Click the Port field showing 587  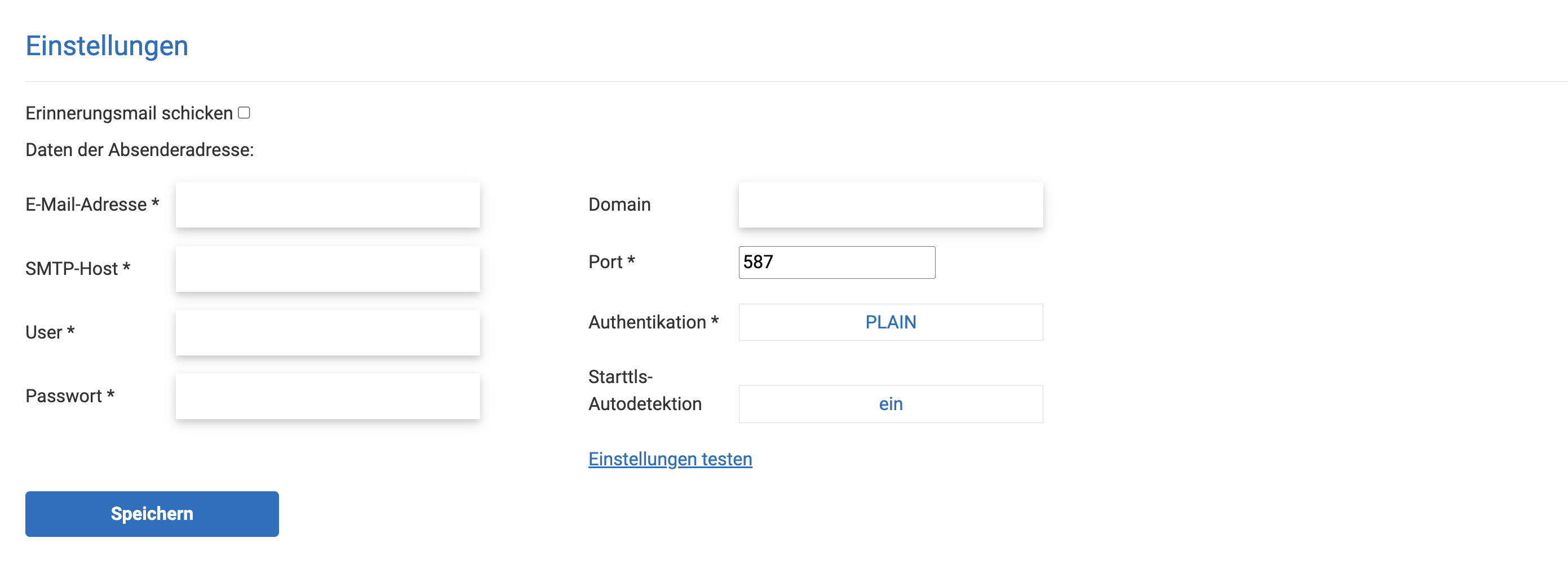pos(836,263)
